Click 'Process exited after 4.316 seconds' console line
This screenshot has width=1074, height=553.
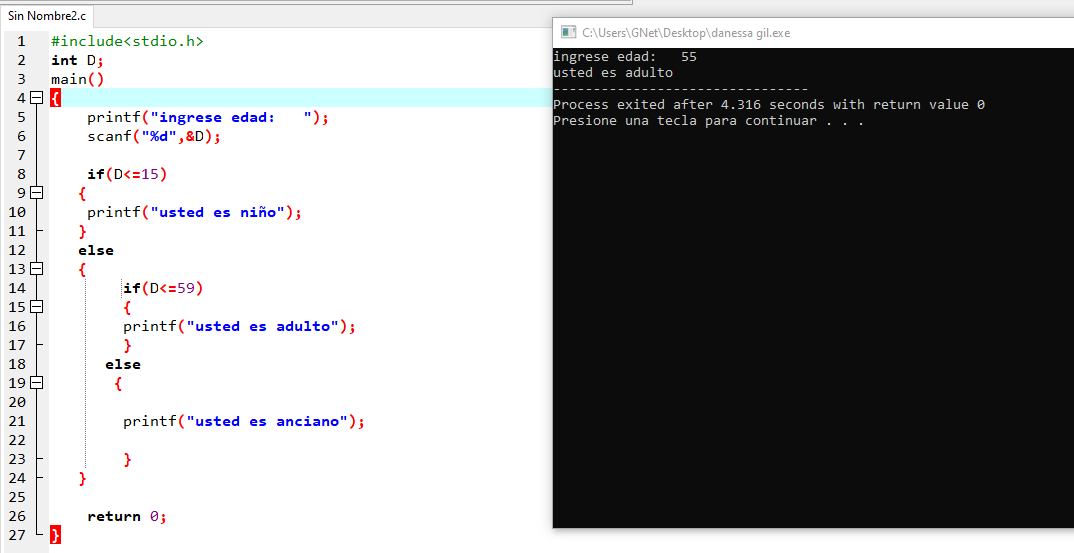[769, 105]
